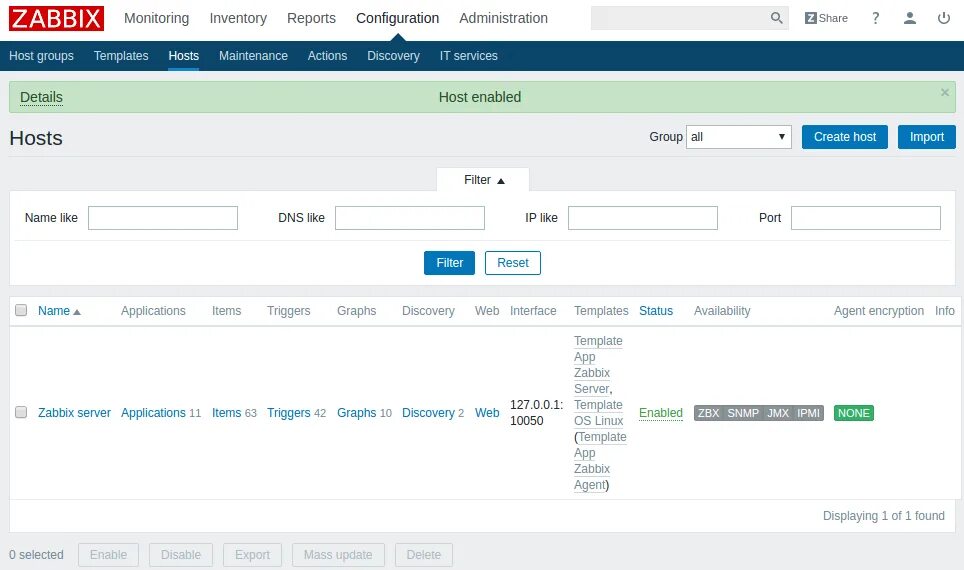
Task: Collapse the Filter panel tab
Action: [483, 180]
